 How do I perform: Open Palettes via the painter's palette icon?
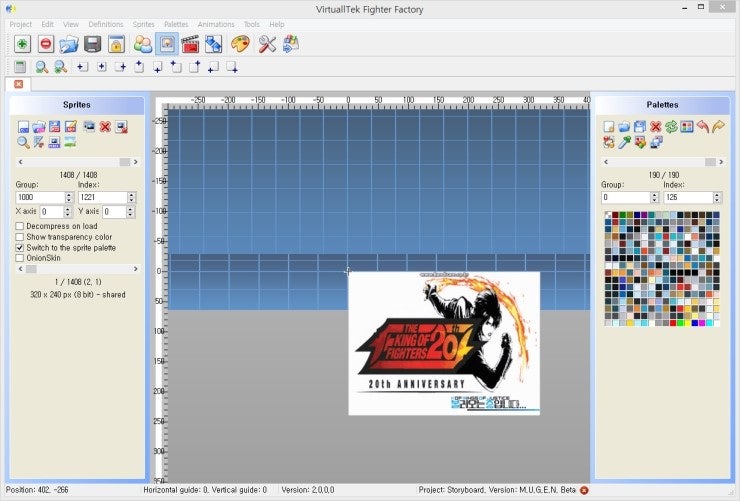pos(240,44)
